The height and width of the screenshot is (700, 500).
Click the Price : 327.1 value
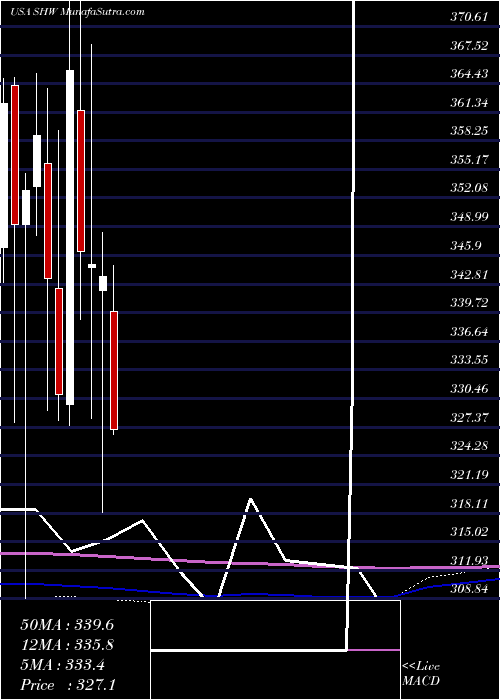tap(68, 685)
